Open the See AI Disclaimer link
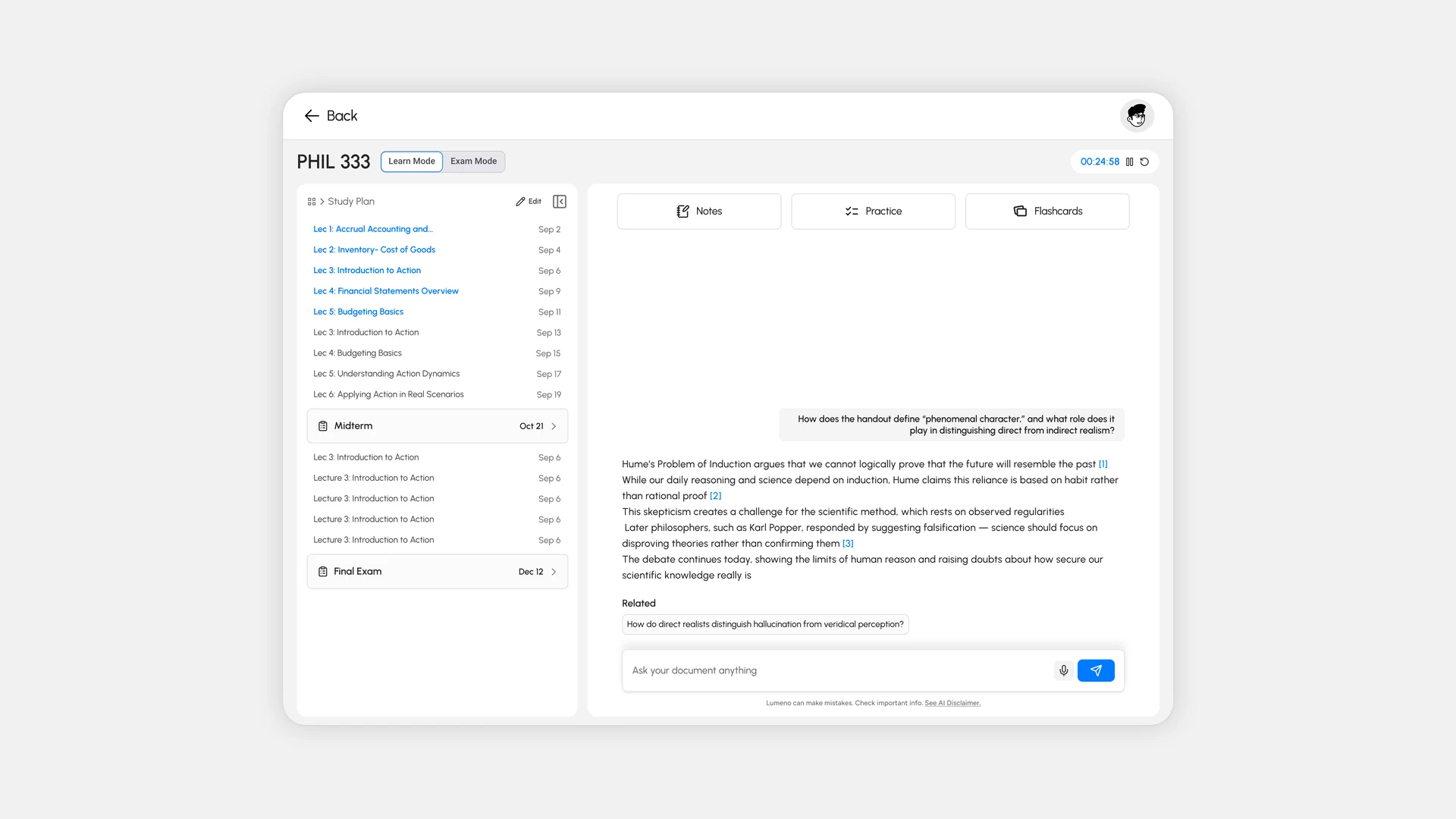This screenshot has width=1456, height=819. 952,703
